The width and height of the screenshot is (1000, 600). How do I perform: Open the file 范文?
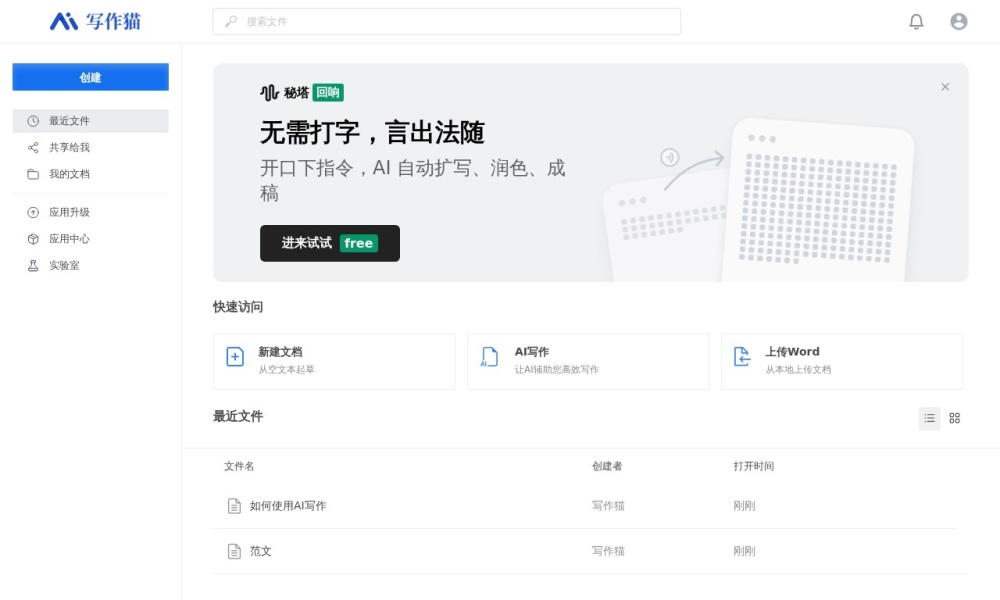pos(260,551)
